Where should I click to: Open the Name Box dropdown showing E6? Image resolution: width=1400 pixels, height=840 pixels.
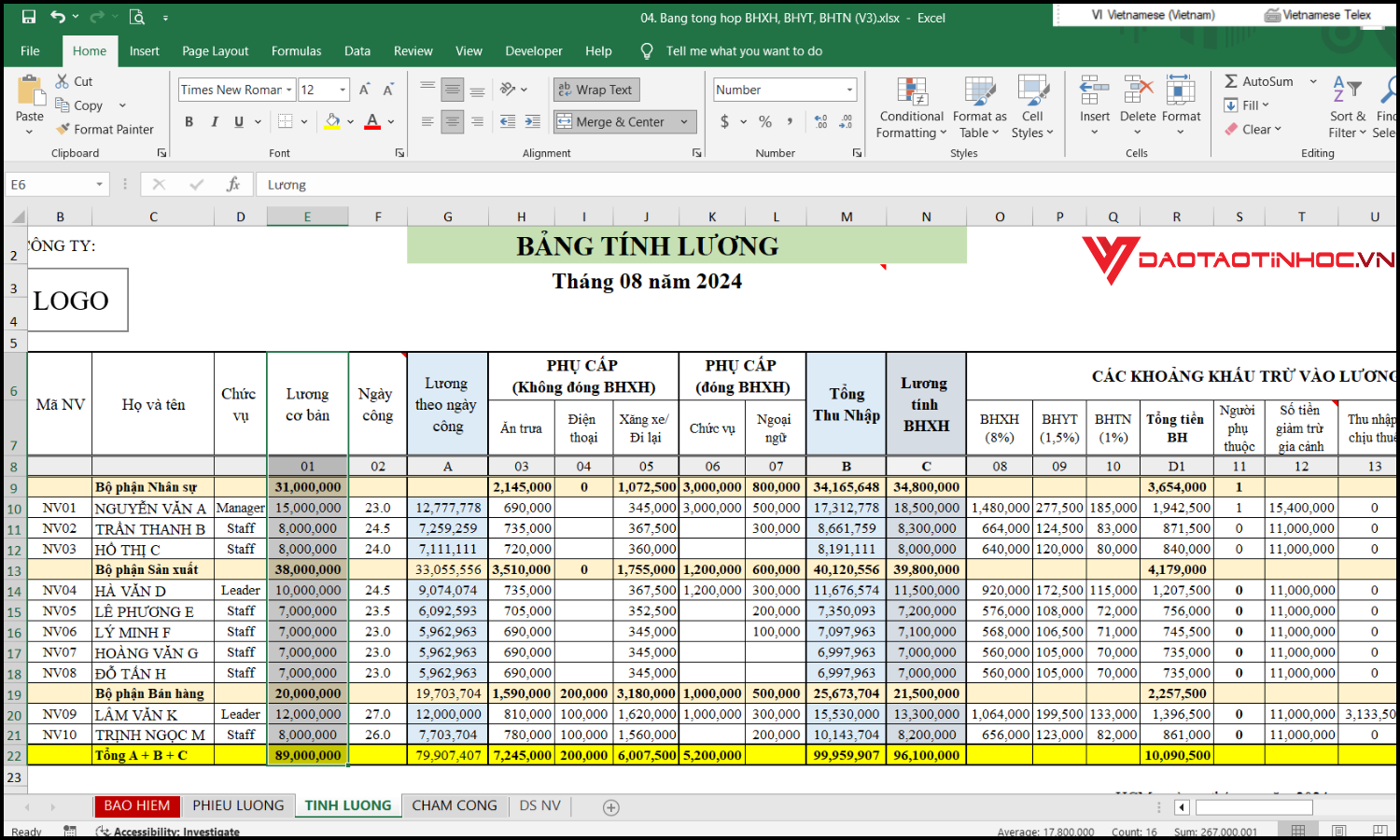99,185
